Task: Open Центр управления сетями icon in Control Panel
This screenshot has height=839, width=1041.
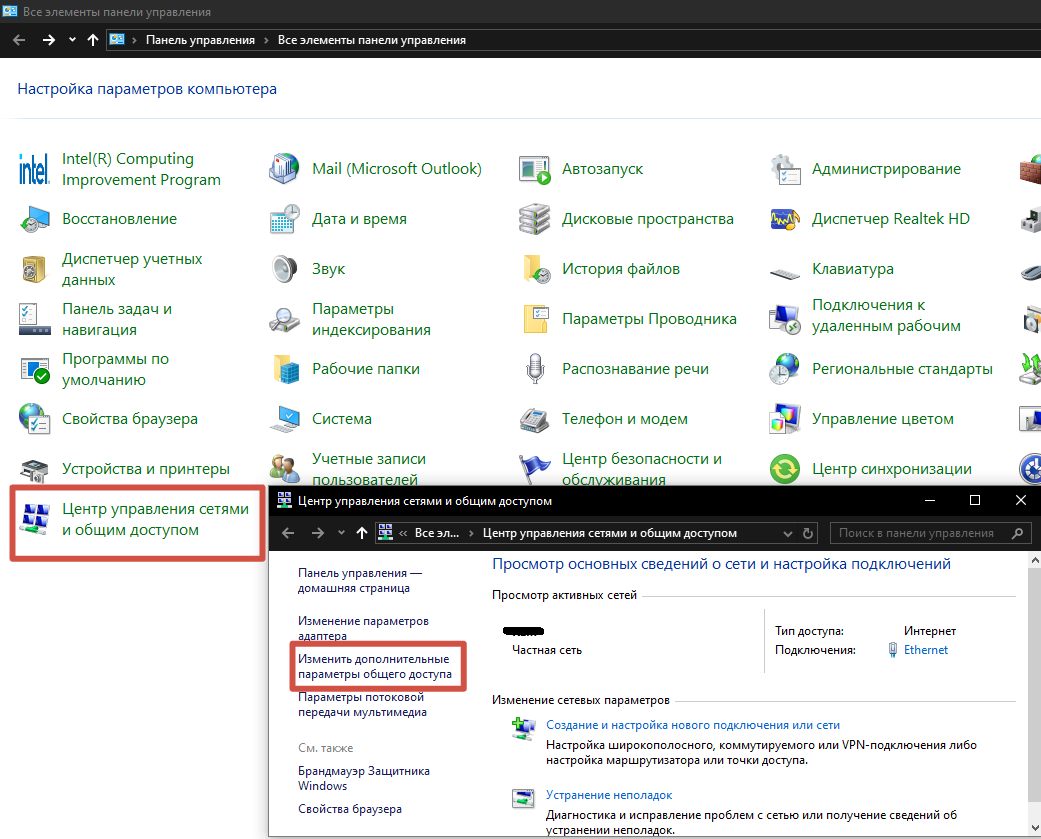Action: click(34, 519)
